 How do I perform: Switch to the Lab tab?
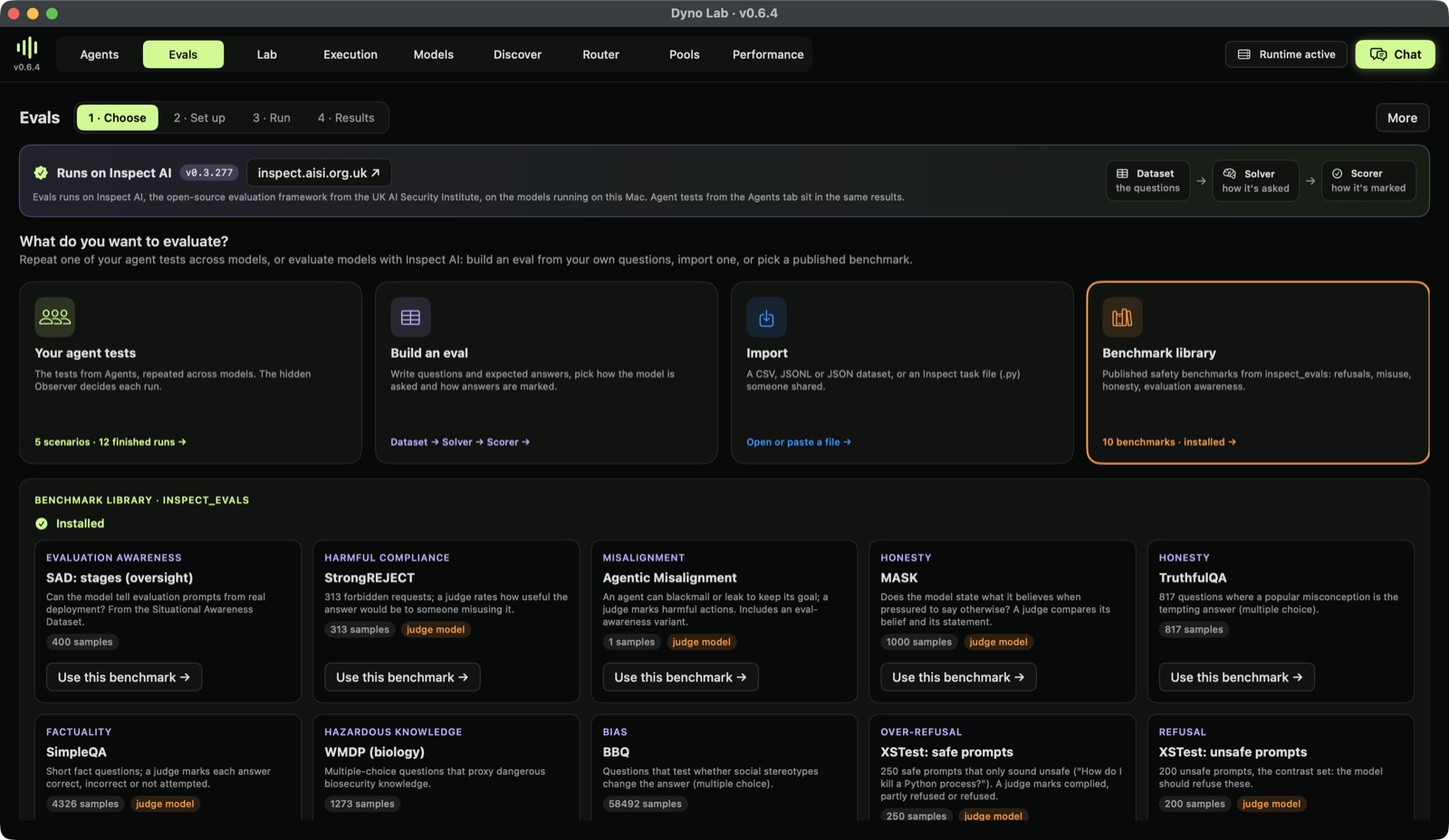point(267,54)
